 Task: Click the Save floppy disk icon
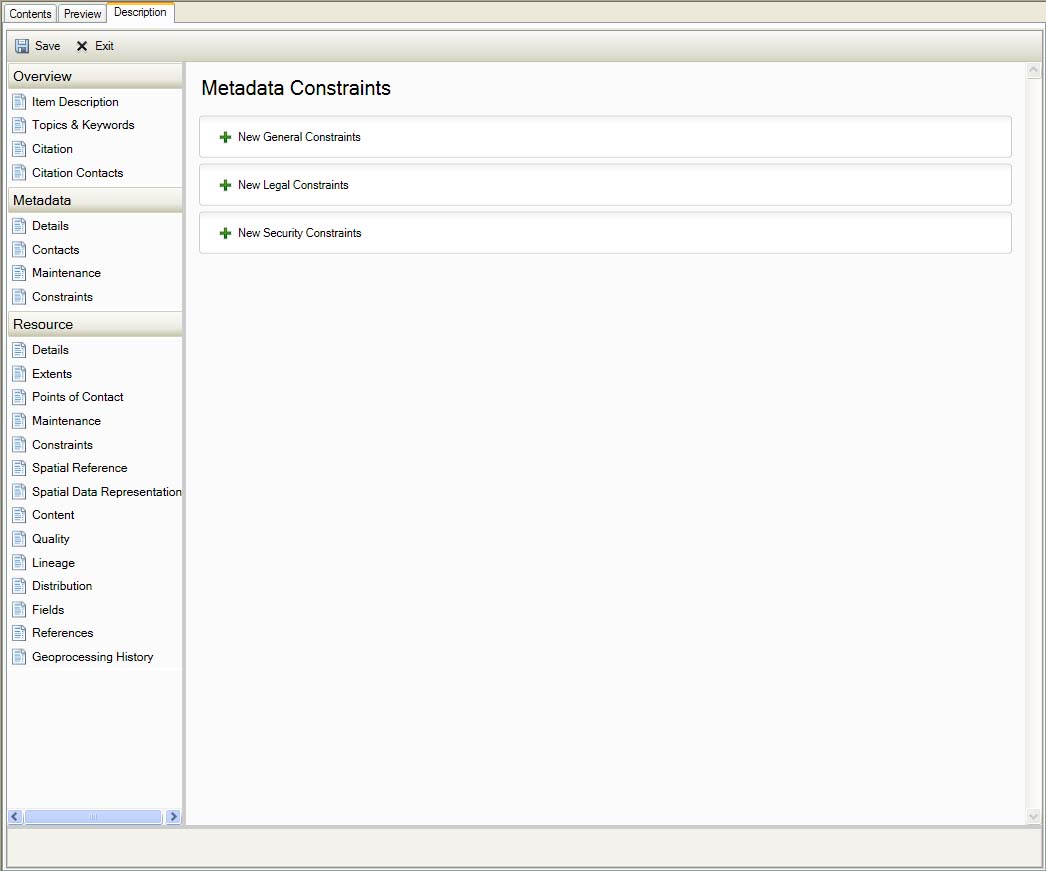(22, 46)
